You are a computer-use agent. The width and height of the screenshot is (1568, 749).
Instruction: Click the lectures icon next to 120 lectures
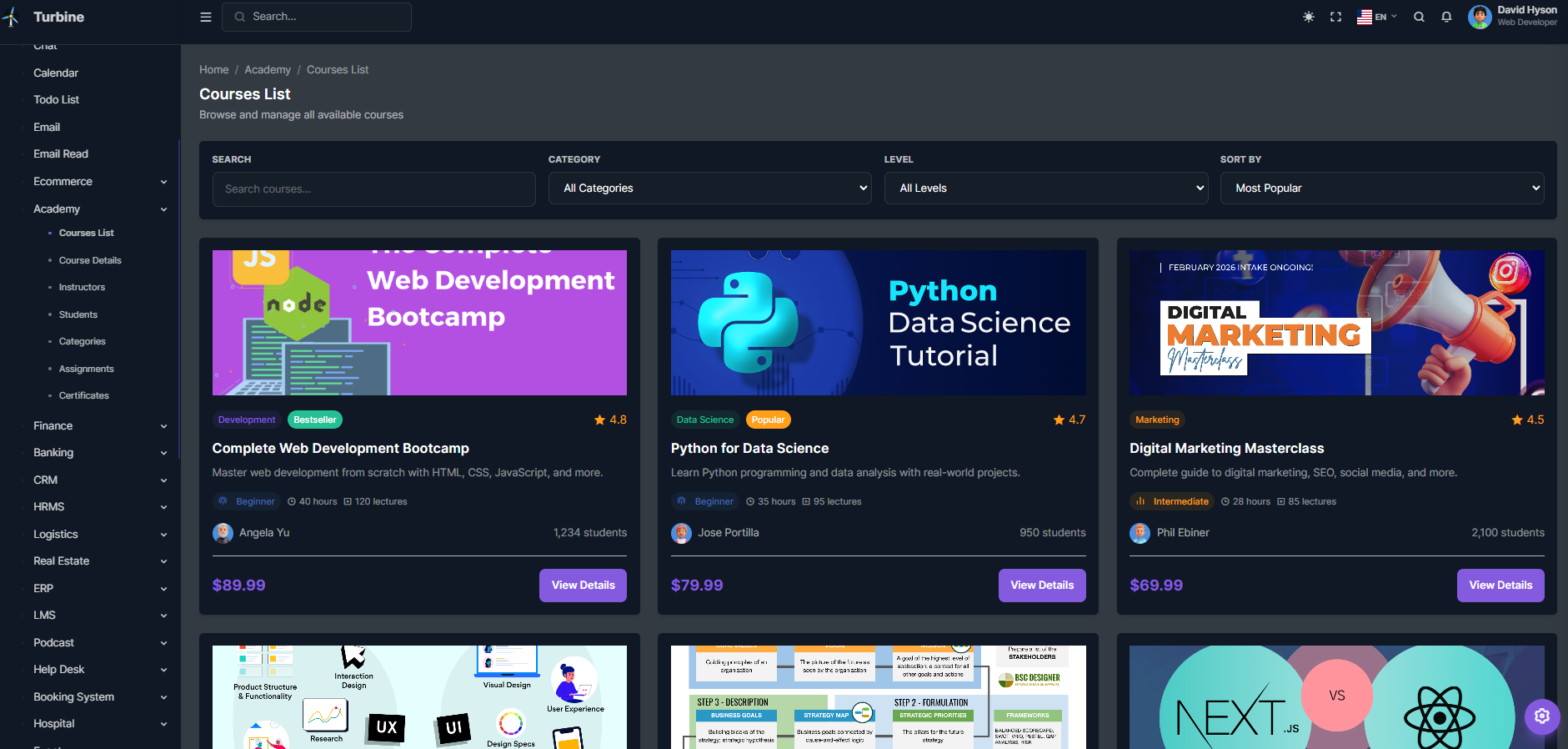tap(348, 501)
